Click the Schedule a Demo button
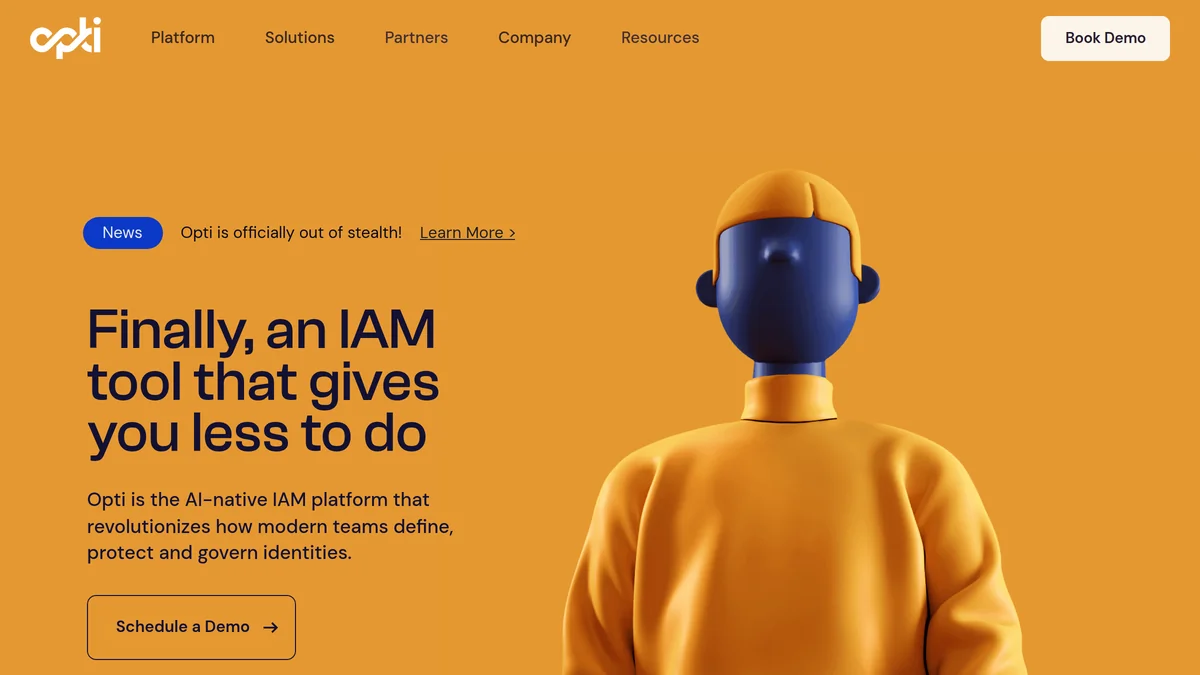The height and width of the screenshot is (675, 1200). (191, 627)
